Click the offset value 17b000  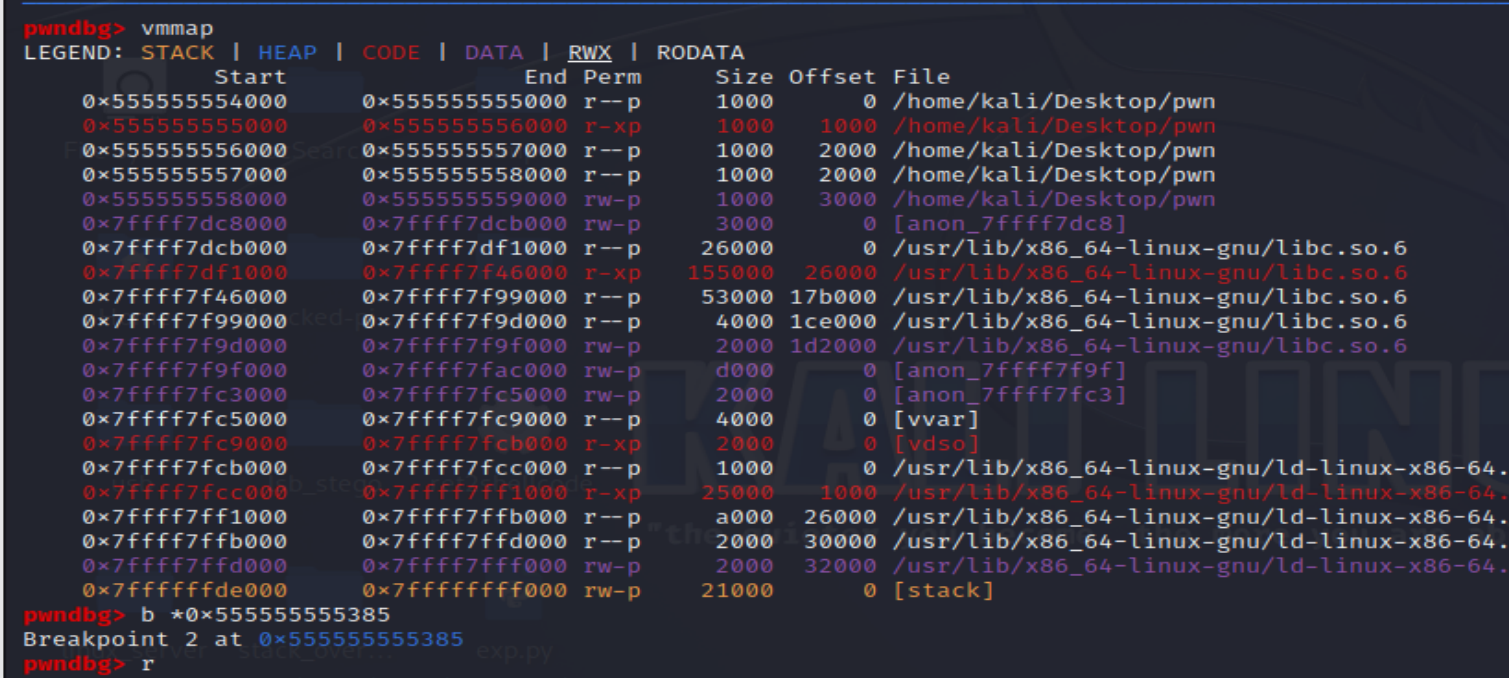(832, 297)
